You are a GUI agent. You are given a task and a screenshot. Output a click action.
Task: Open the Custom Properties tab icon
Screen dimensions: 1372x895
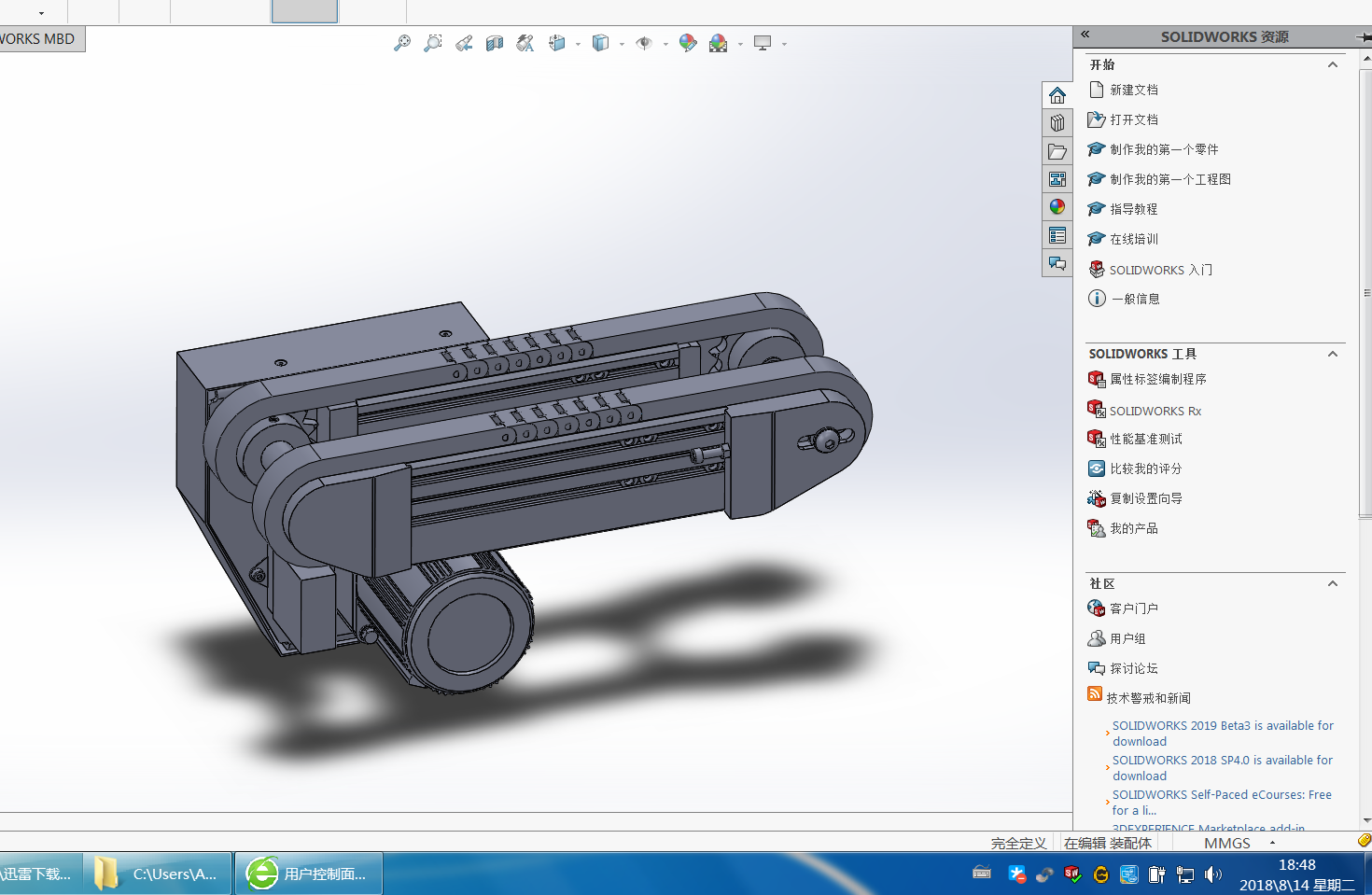1057,235
